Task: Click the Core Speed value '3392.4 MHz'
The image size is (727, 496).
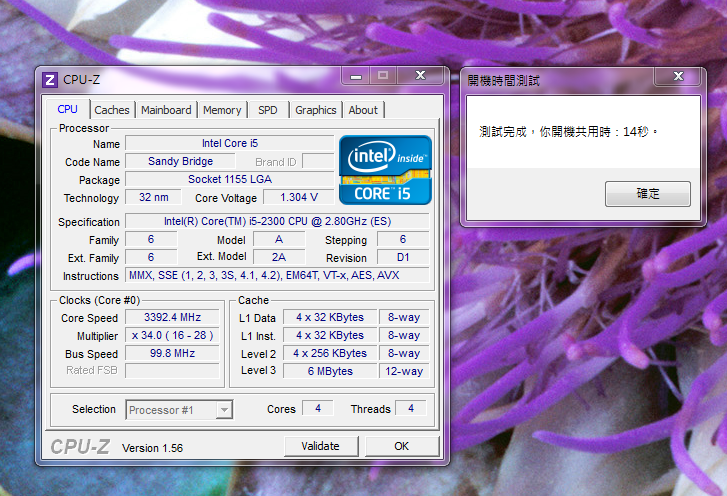Action: pos(172,318)
